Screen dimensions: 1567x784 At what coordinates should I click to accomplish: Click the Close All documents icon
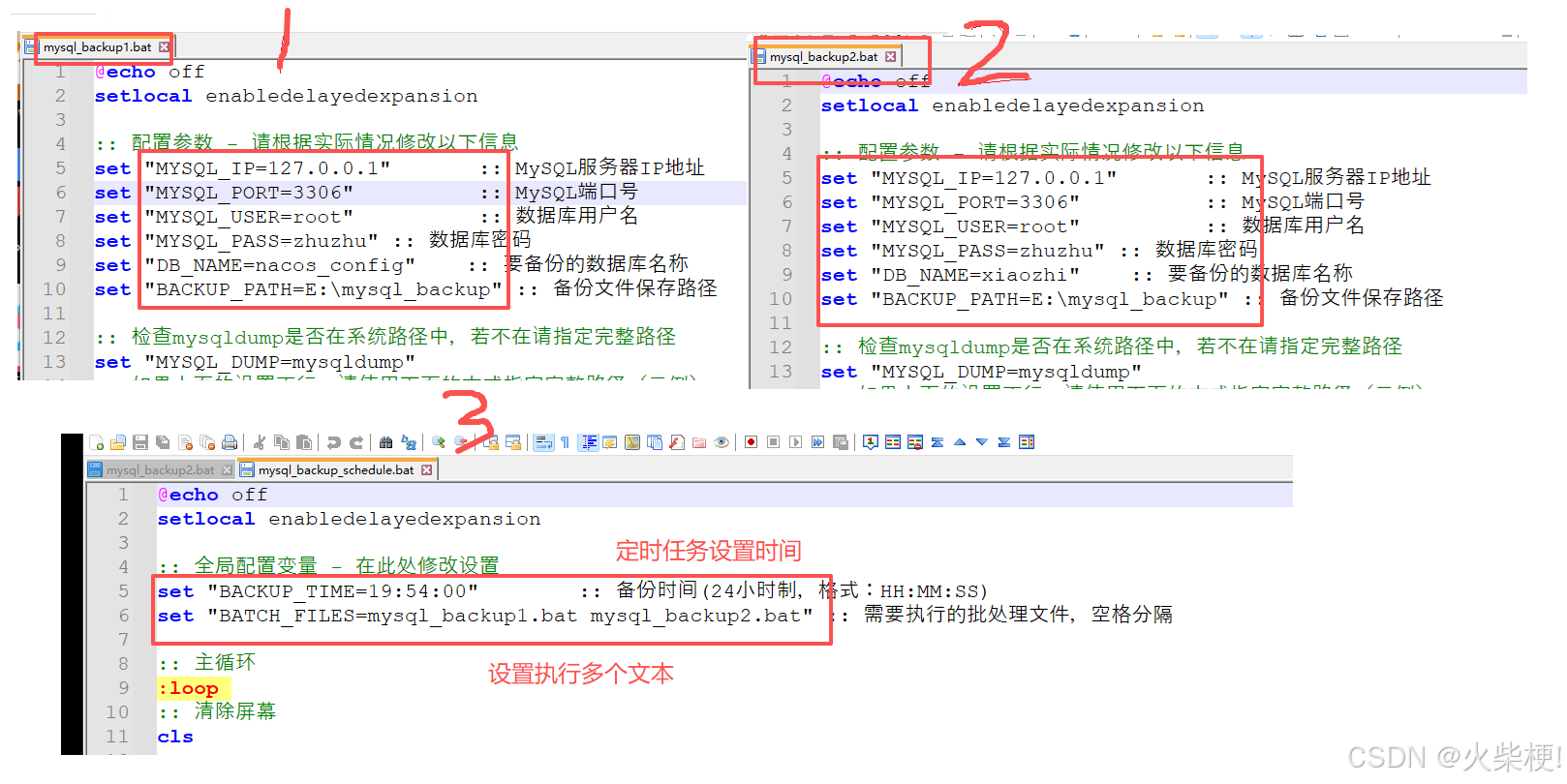207,442
